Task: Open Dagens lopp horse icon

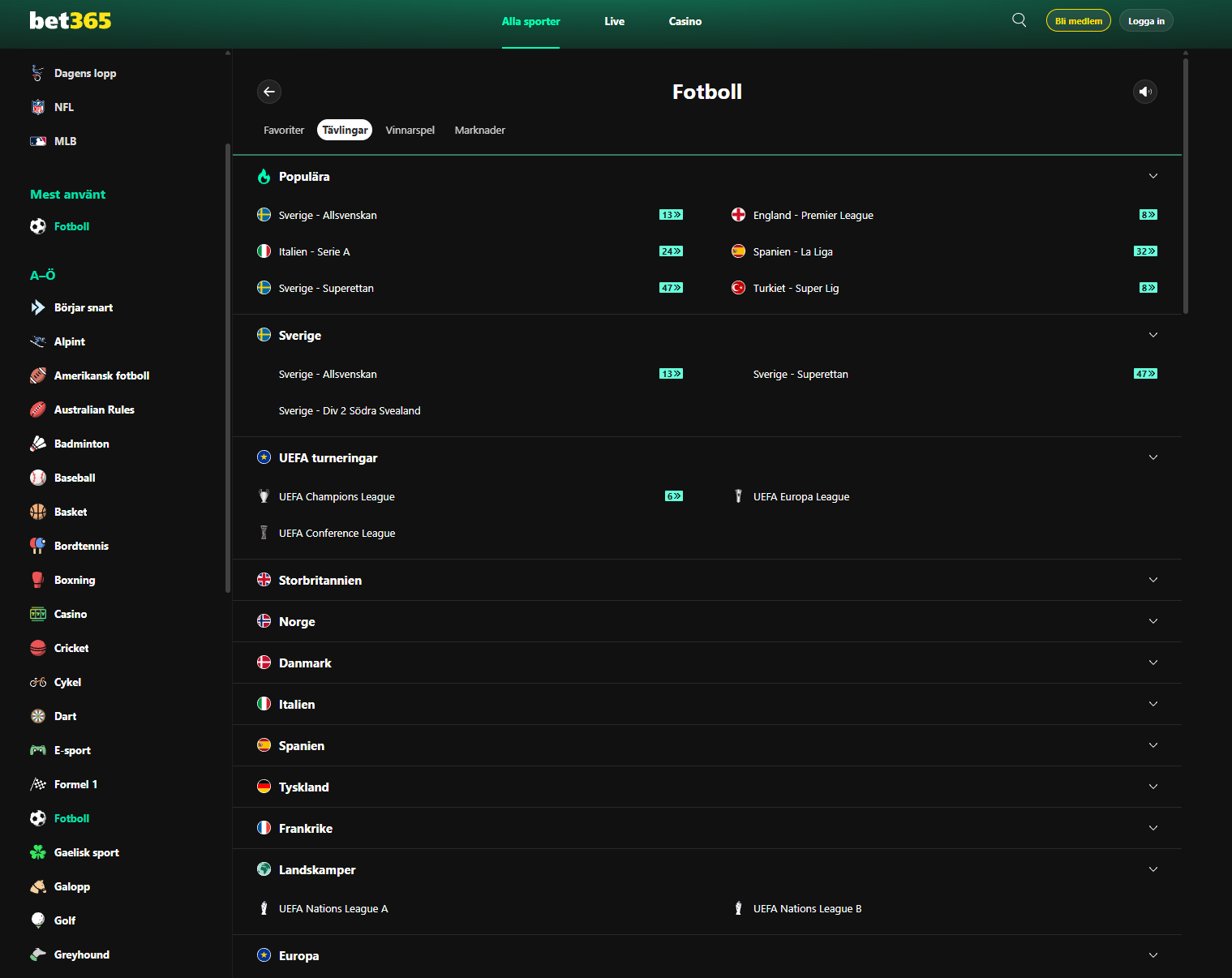Action: pyautogui.click(x=38, y=73)
